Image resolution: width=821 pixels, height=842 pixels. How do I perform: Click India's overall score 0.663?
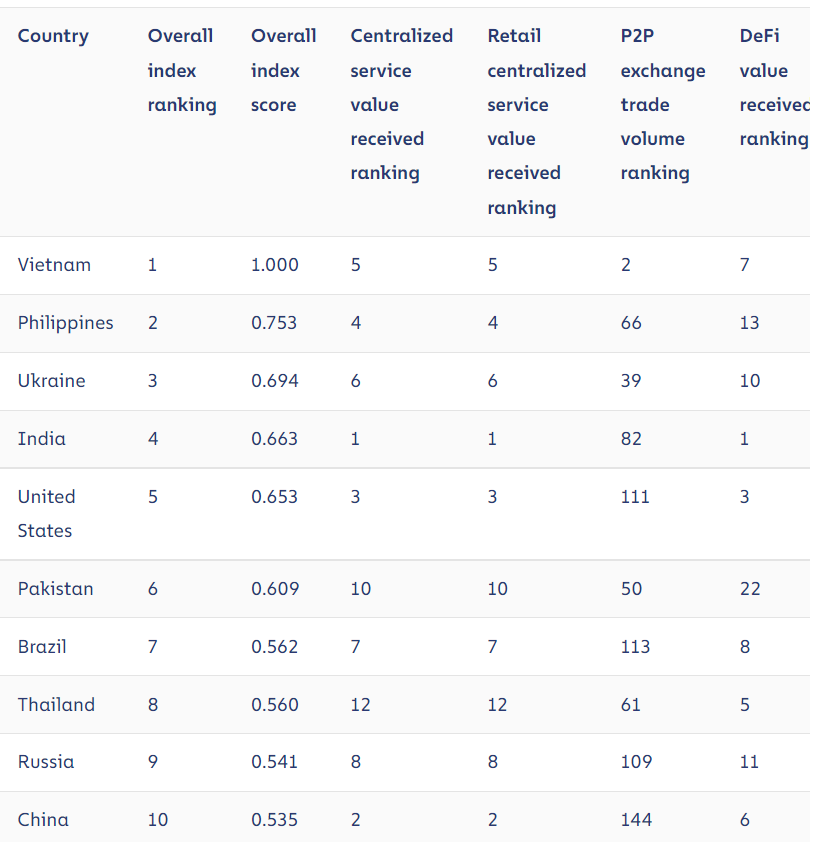pyautogui.click(x=274, y=439)
